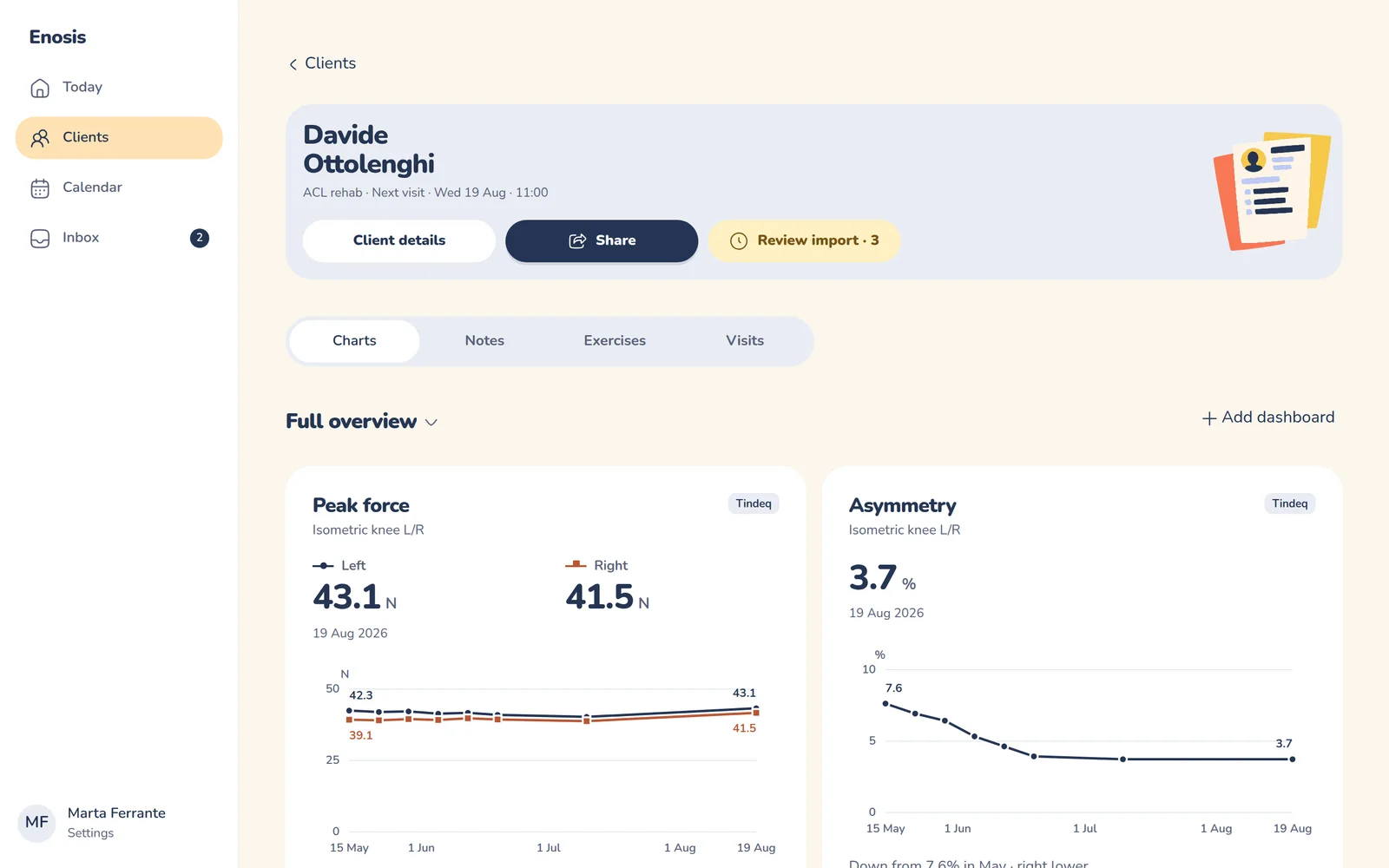Expand the Full overview dashboard dropdown
Screen dimensions: 1389x868
[x=362, y=422]
